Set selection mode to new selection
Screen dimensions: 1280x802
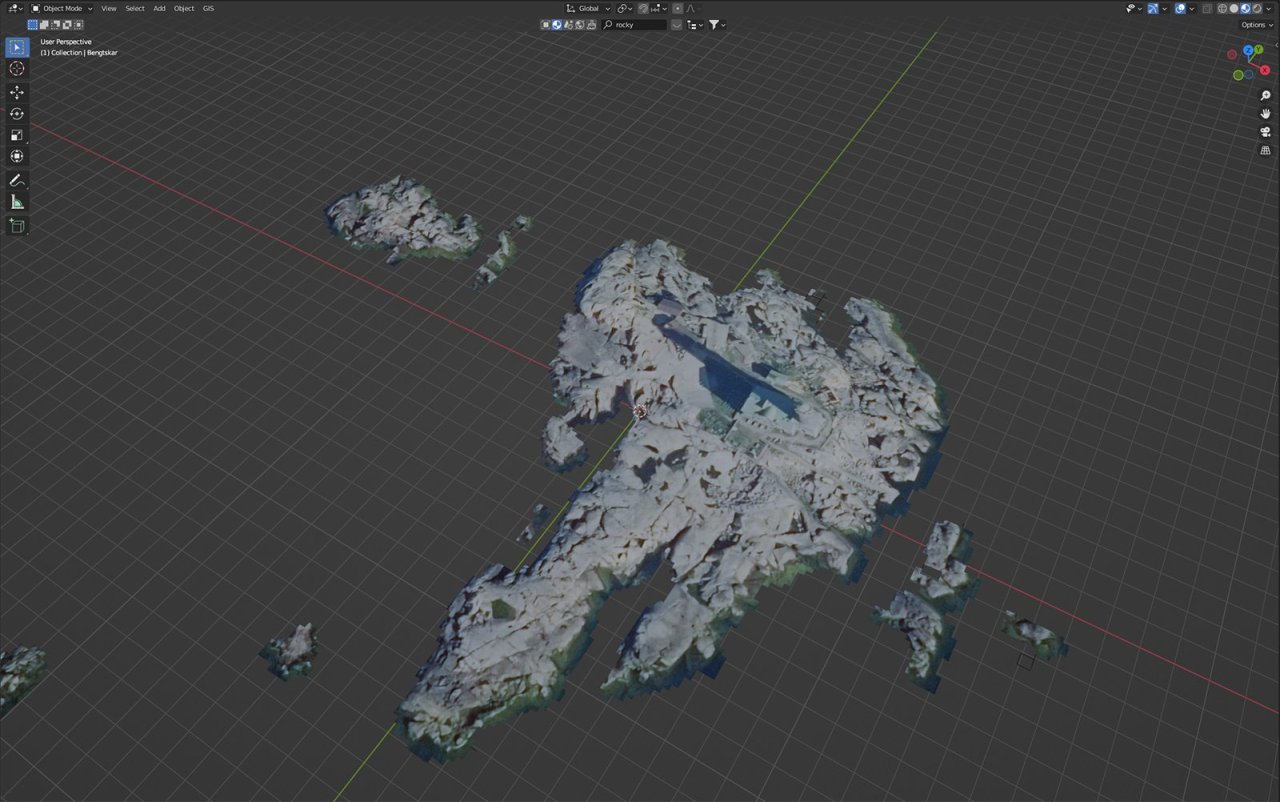coord(32,25)
